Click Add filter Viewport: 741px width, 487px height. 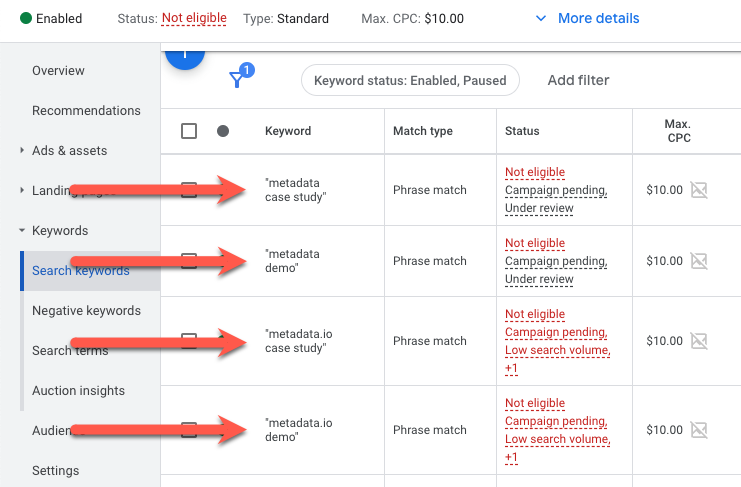click(x=578, y=80)
